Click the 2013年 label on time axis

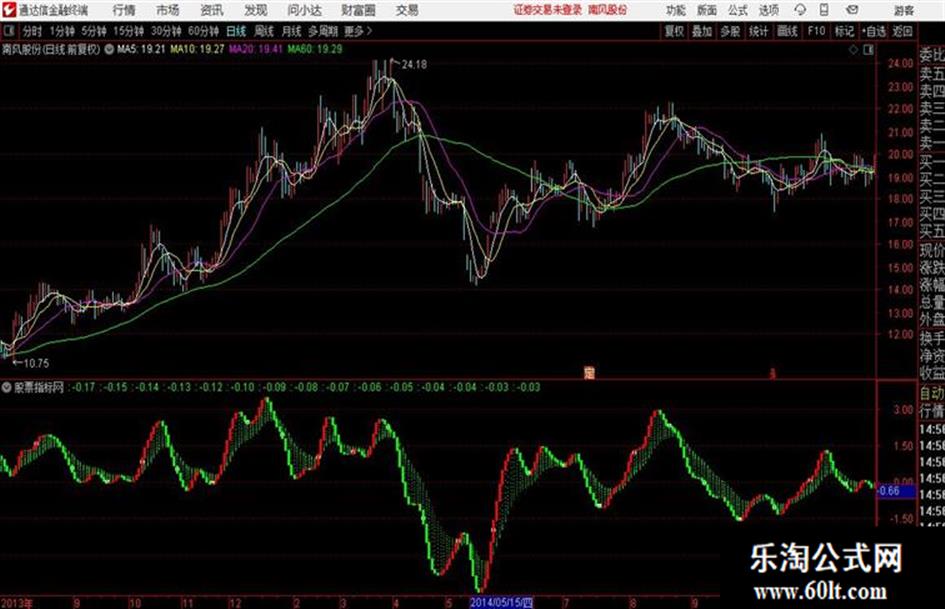[17, 603]
